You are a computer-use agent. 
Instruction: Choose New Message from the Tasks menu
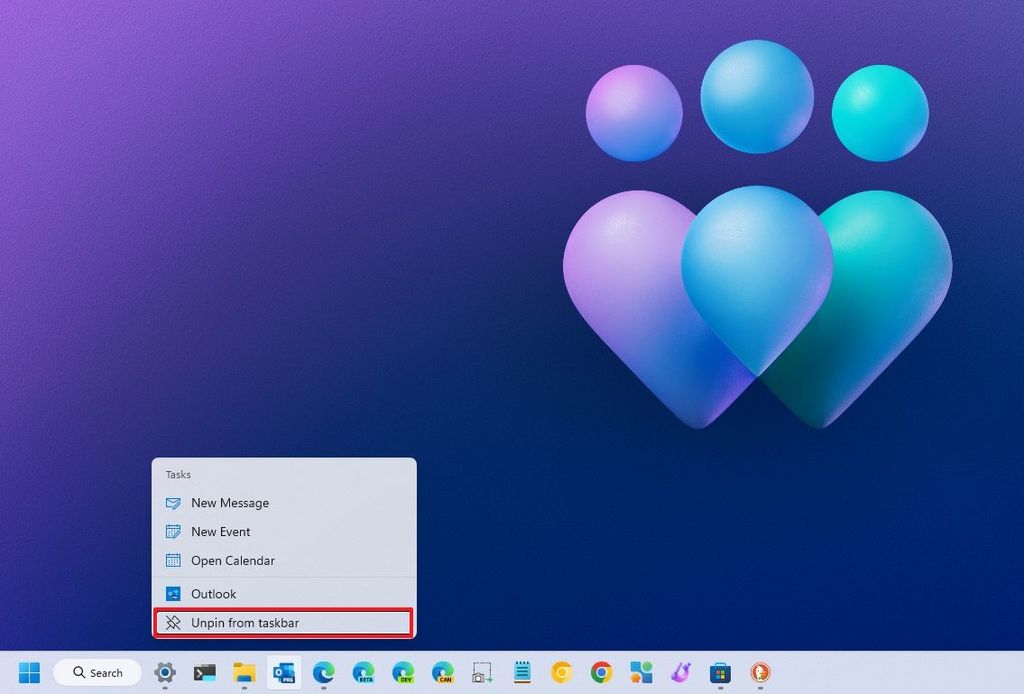229,503
